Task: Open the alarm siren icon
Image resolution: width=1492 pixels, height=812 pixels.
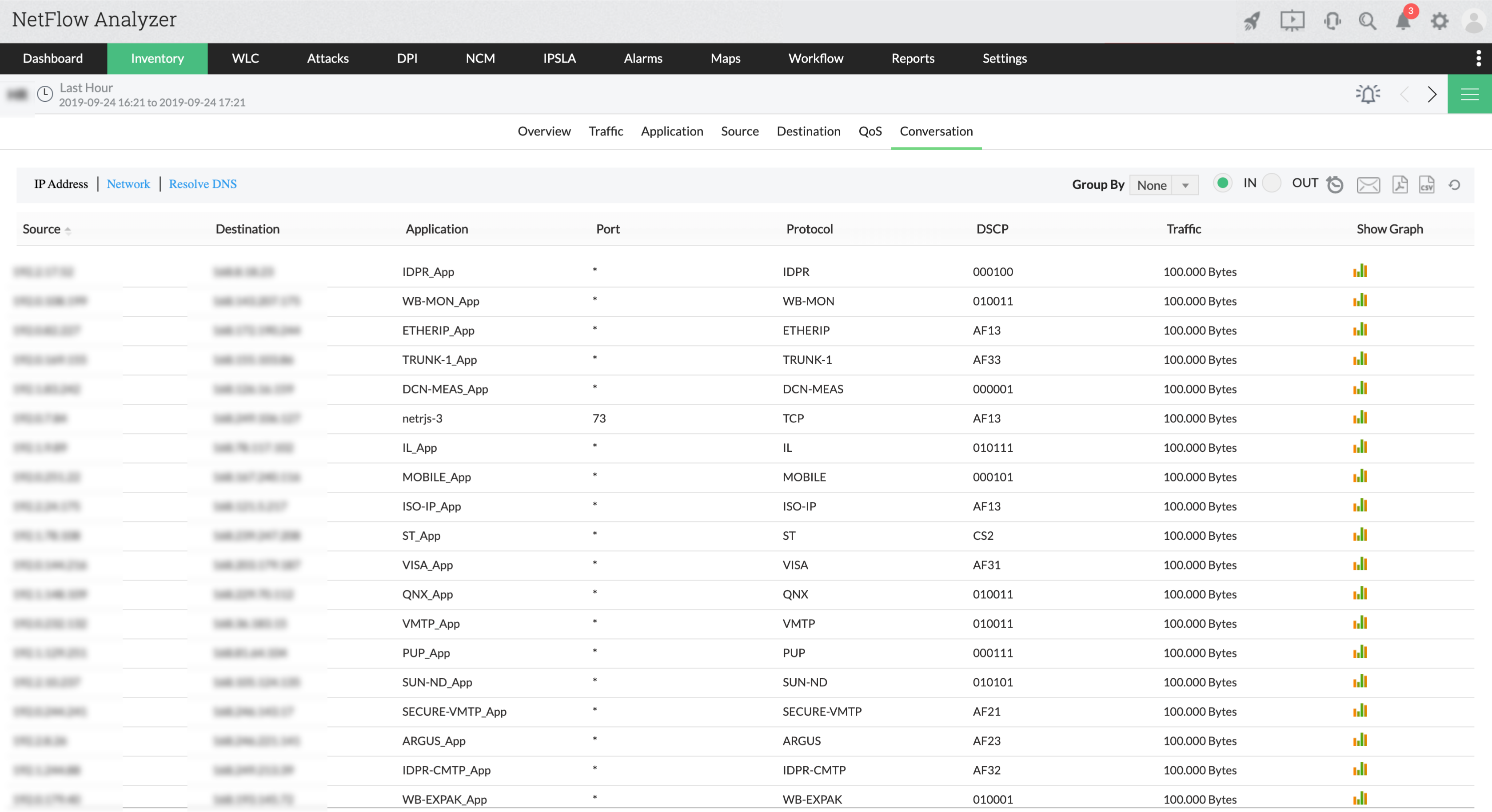Action: [x=1368, y=94]
